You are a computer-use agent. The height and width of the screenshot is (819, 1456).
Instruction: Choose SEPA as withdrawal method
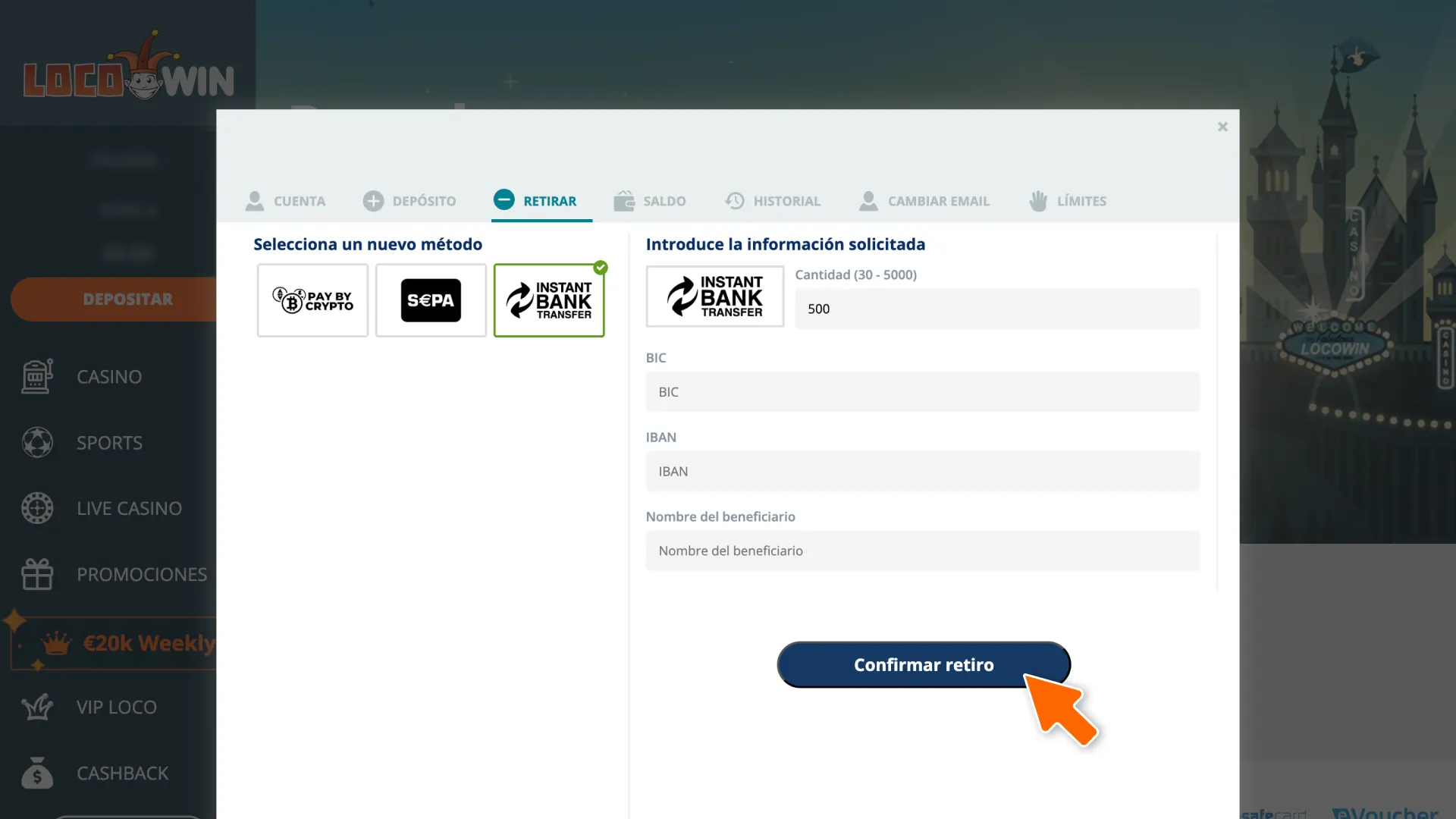430,300
